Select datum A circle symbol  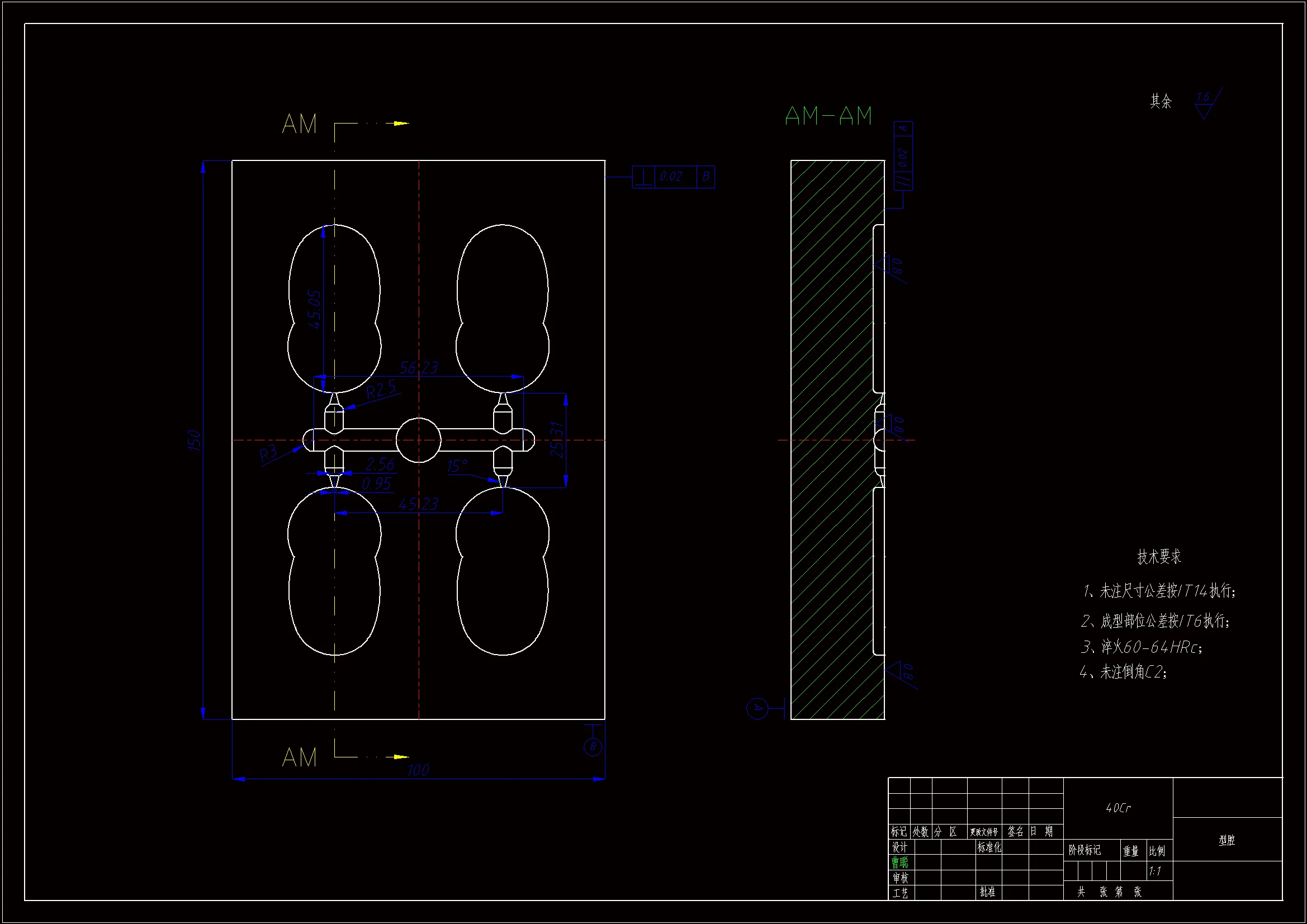pyautogui.click(x=757, y=708)
